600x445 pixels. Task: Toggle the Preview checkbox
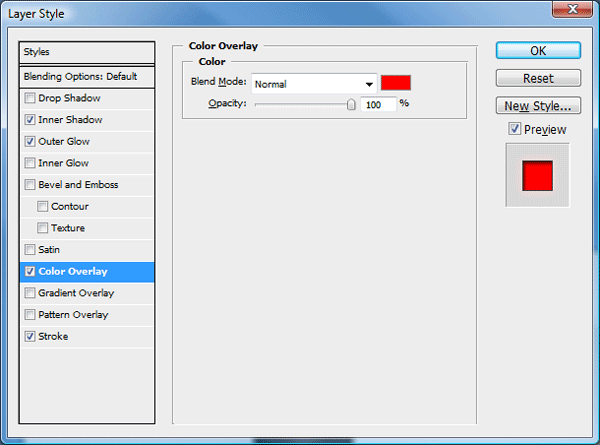[515, 129]
